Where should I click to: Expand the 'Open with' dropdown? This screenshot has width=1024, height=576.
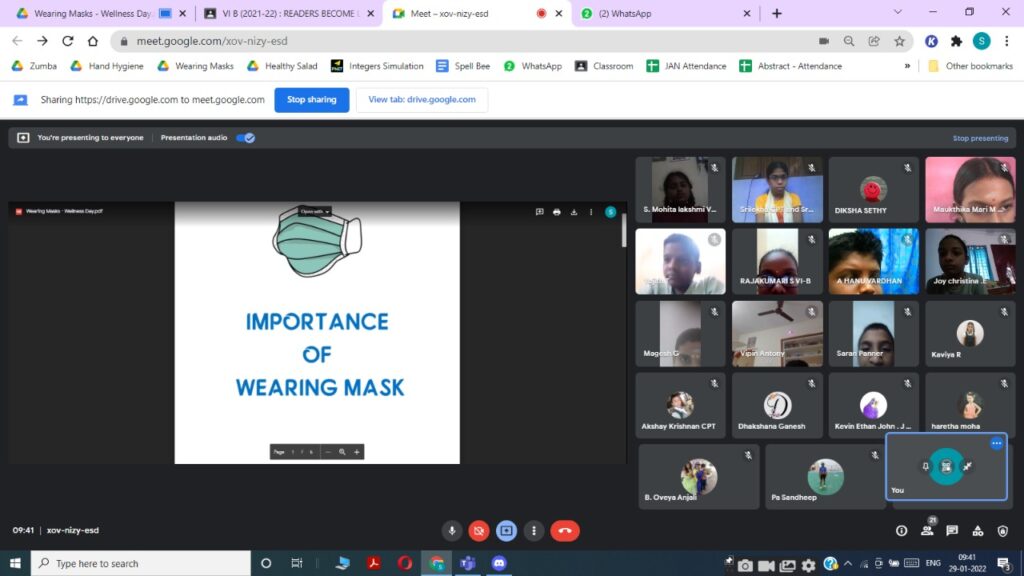[314, 212]
